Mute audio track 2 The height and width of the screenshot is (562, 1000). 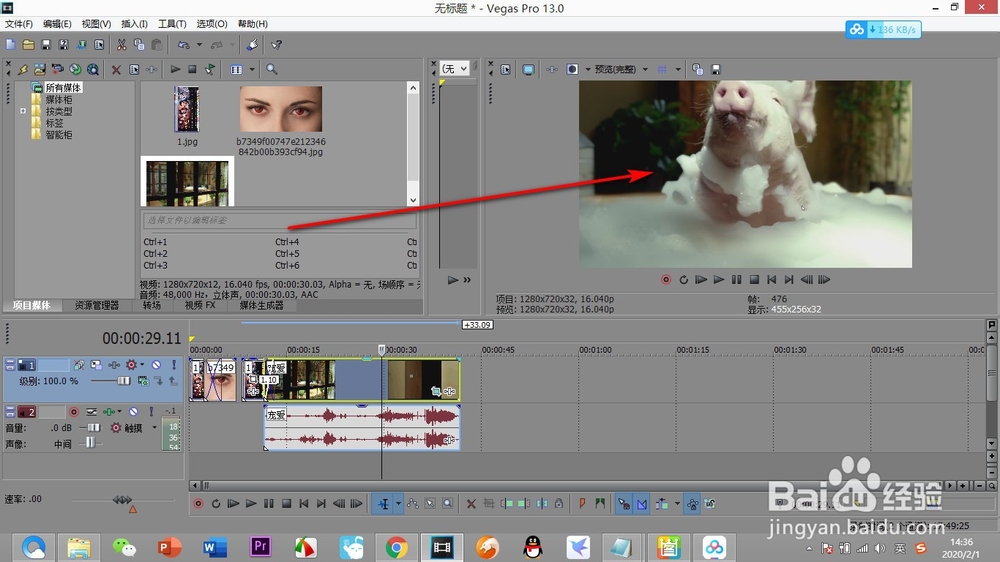133,412
